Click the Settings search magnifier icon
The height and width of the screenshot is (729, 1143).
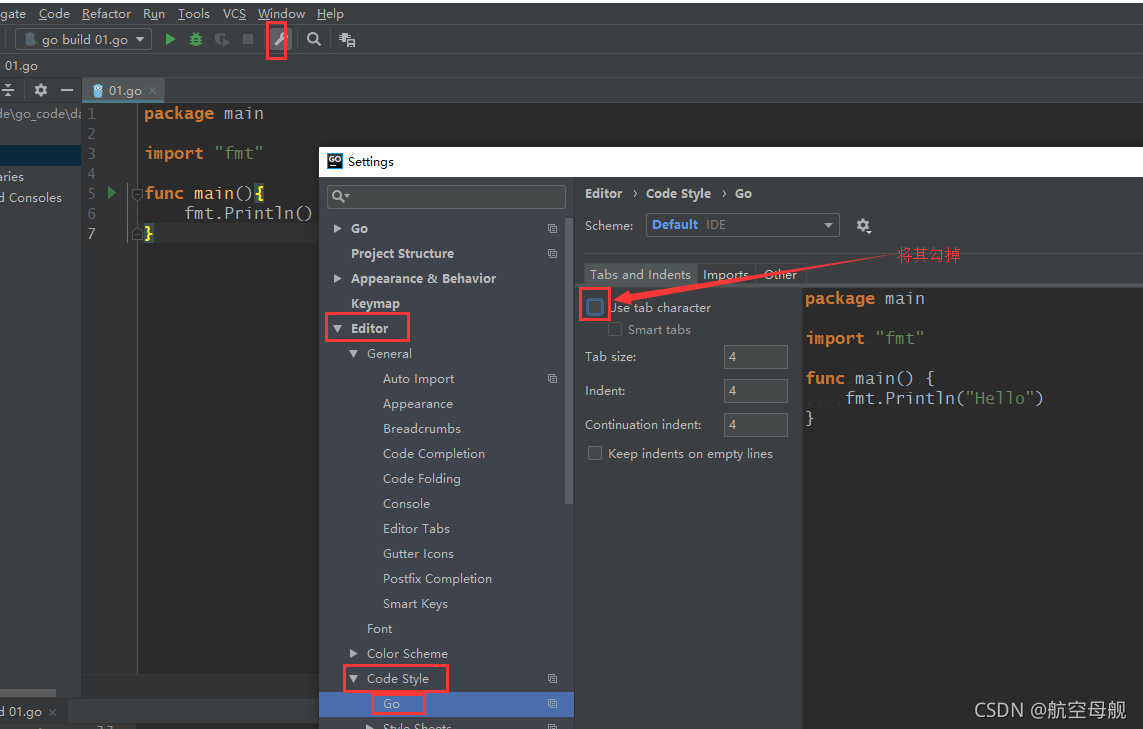340,196
